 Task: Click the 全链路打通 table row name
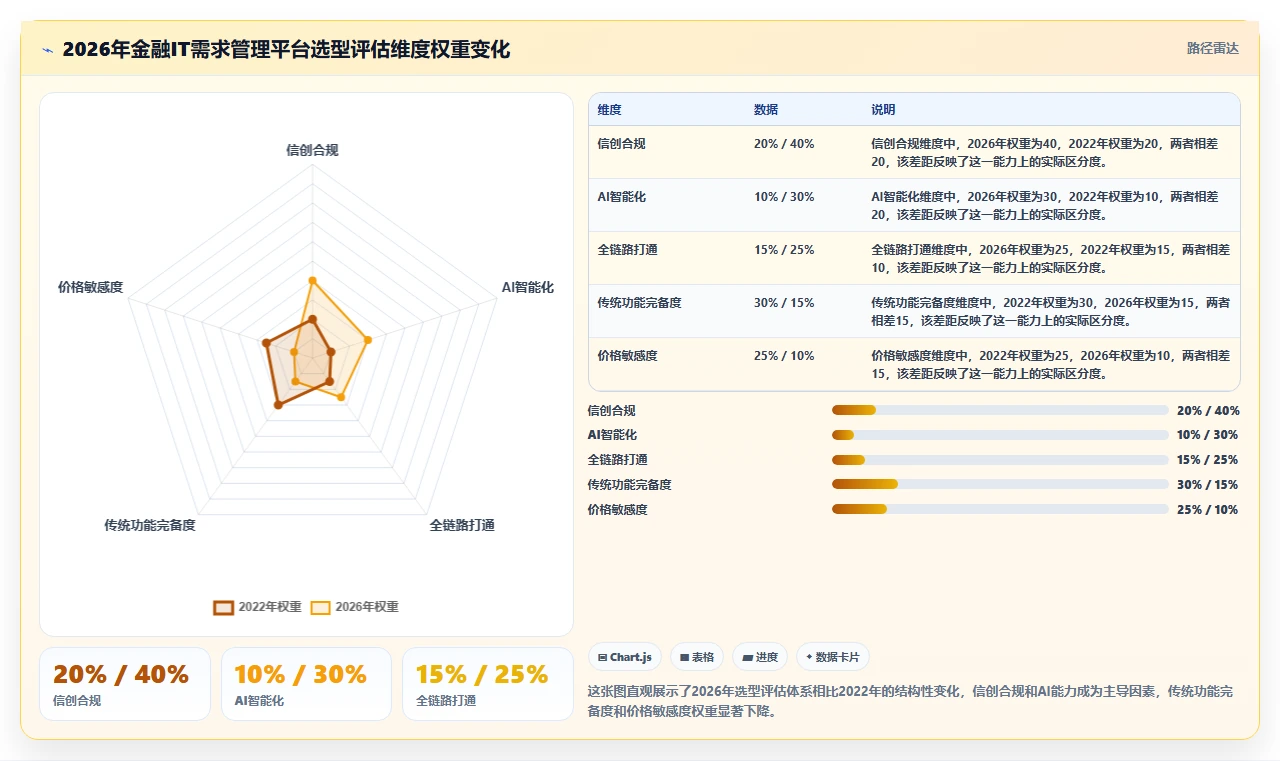pos(627,249)
